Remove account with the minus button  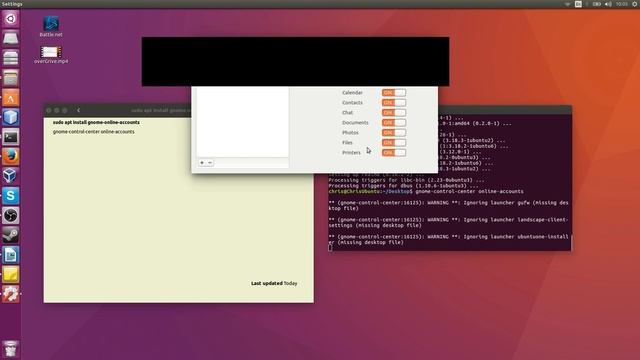coord(210,163)
